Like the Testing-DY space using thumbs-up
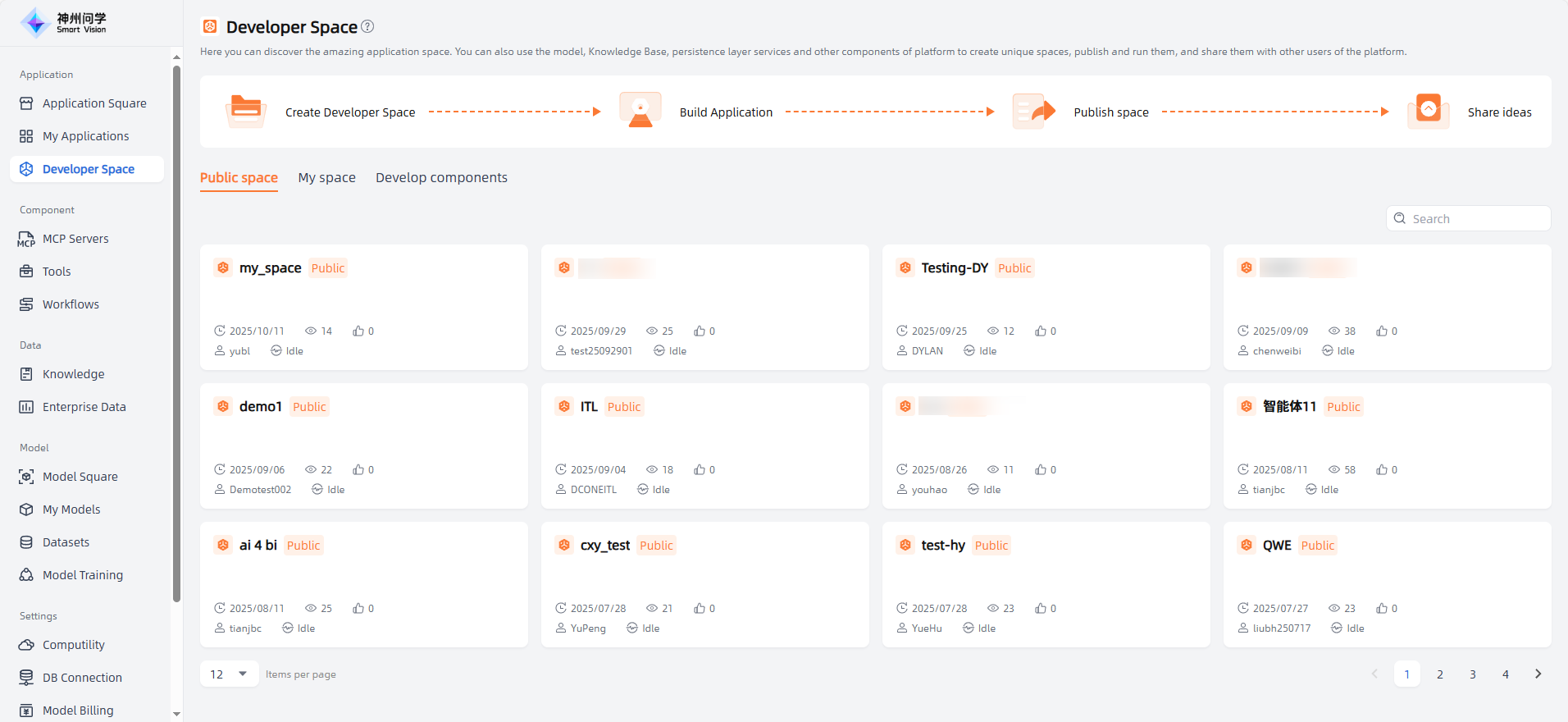 (1041, 331)
